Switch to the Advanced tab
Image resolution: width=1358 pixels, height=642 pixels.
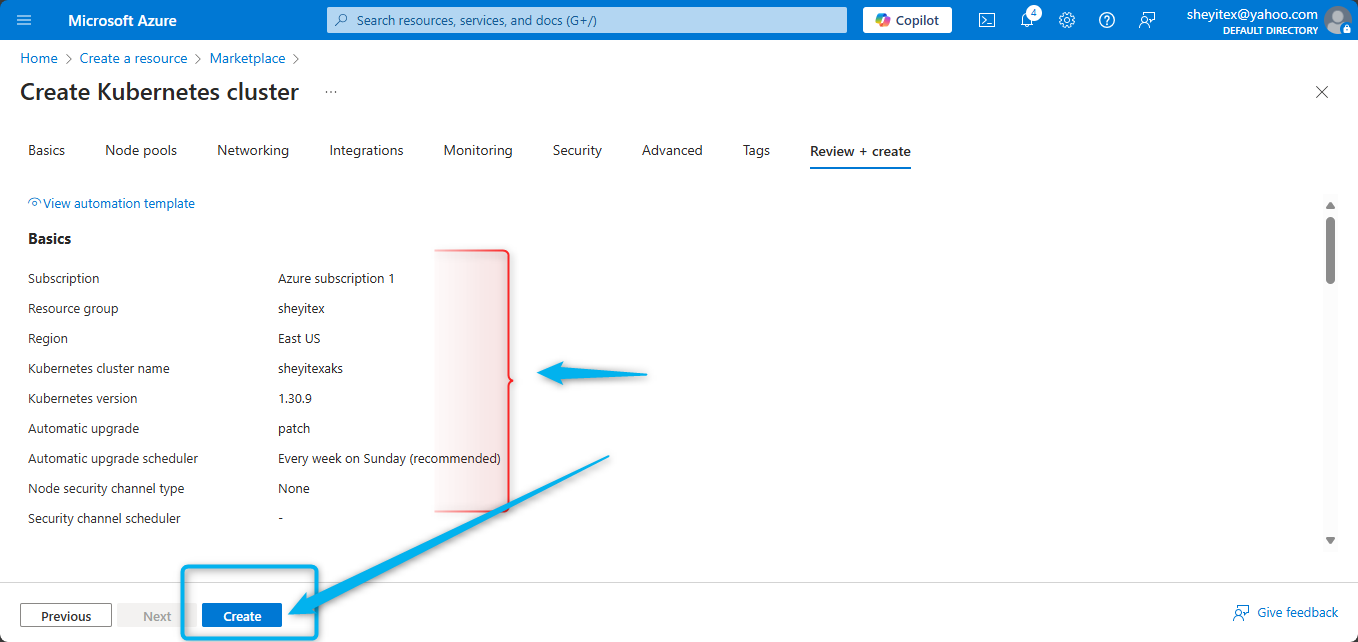[x=672, y=151]
